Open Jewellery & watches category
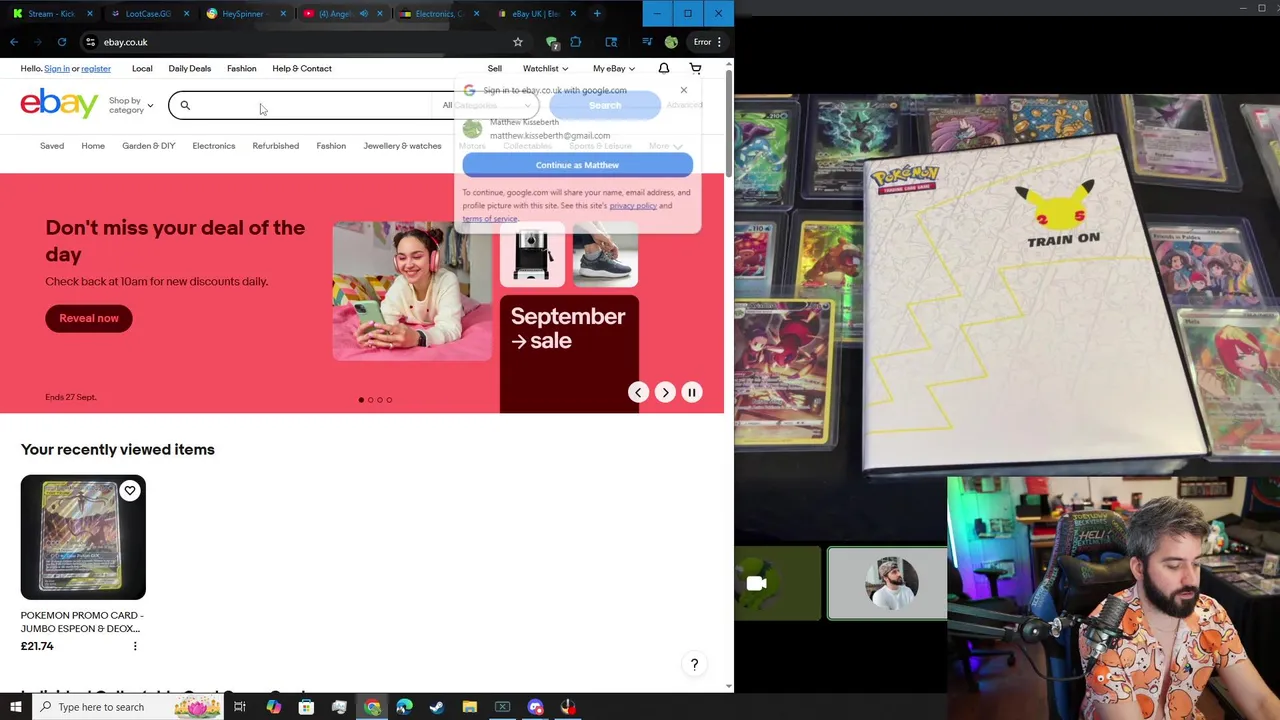Screen dimensions: 1280x720 [402, 146]
